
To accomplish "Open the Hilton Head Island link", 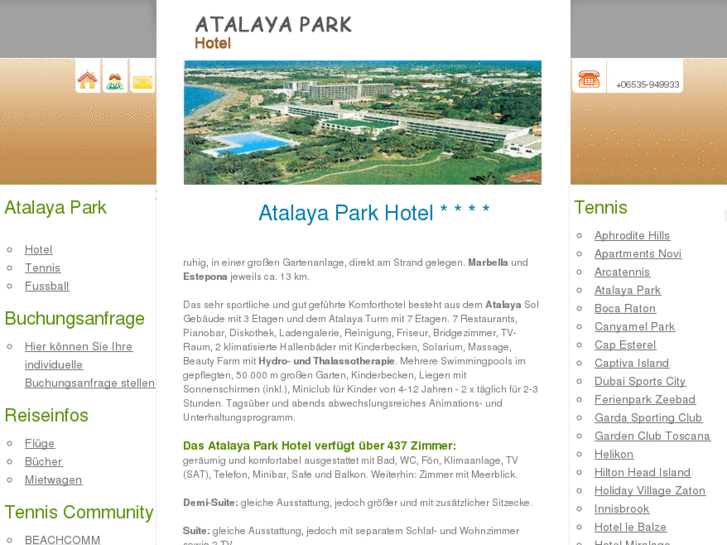I will click(643, 472).
